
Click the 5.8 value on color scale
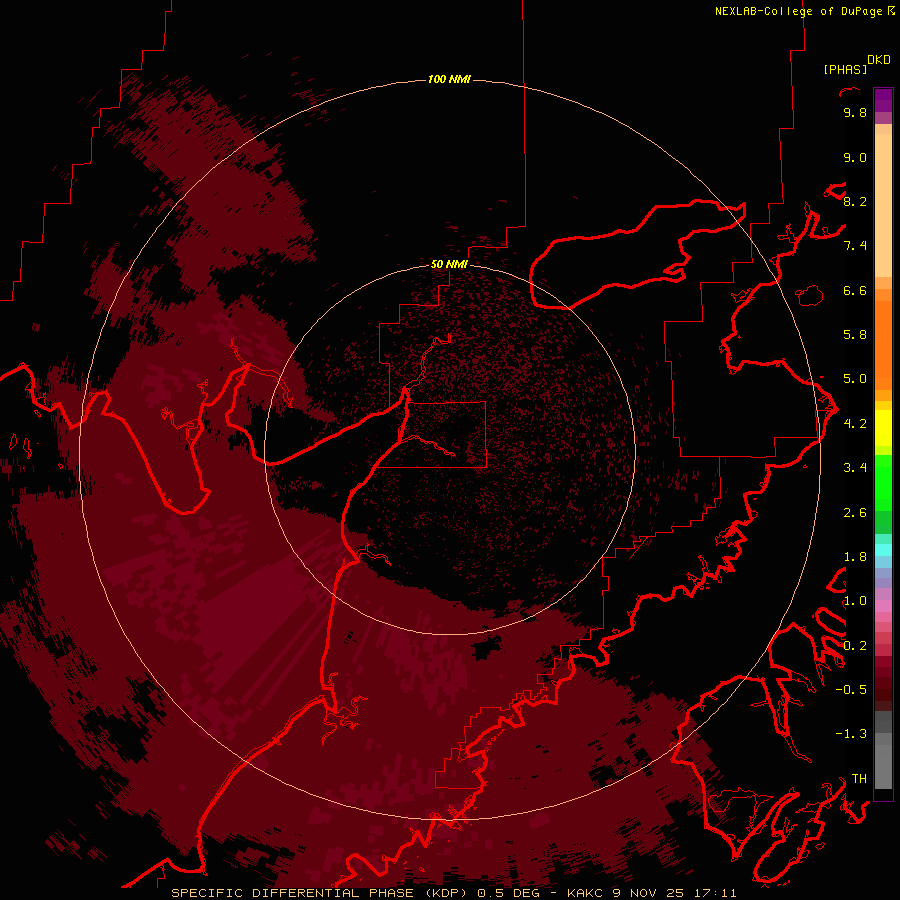tap(855, 335)
